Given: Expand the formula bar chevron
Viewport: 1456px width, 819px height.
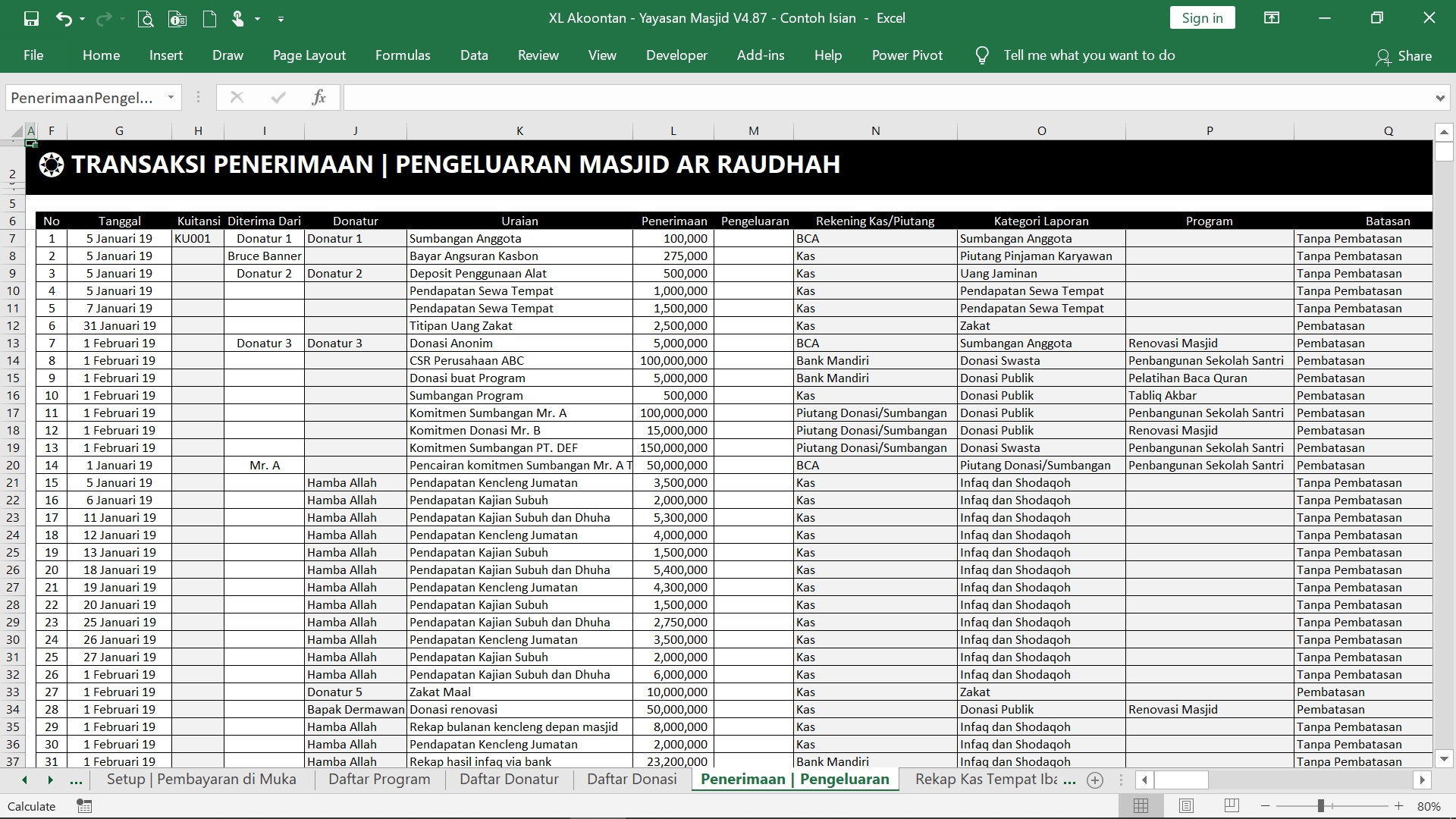Looking at the screenshot, I should (x=1440, y=98).
